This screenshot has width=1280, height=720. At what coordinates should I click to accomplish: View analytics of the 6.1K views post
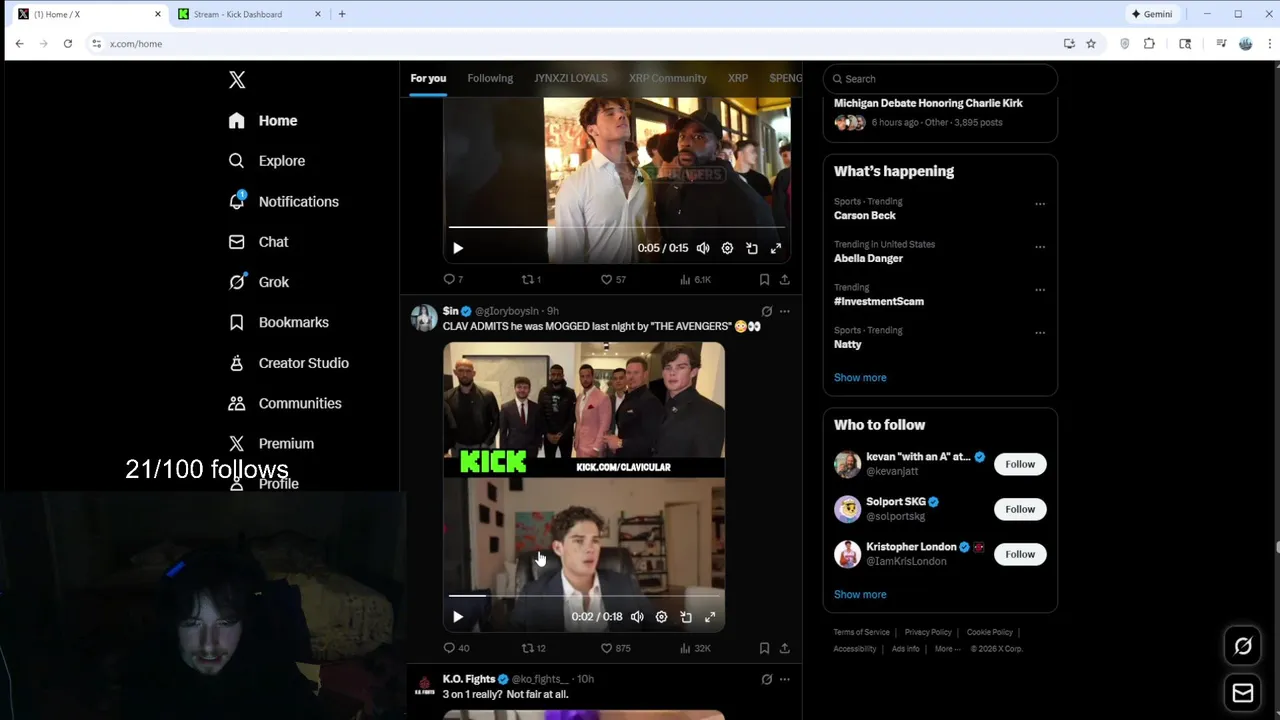pos(695,280)
